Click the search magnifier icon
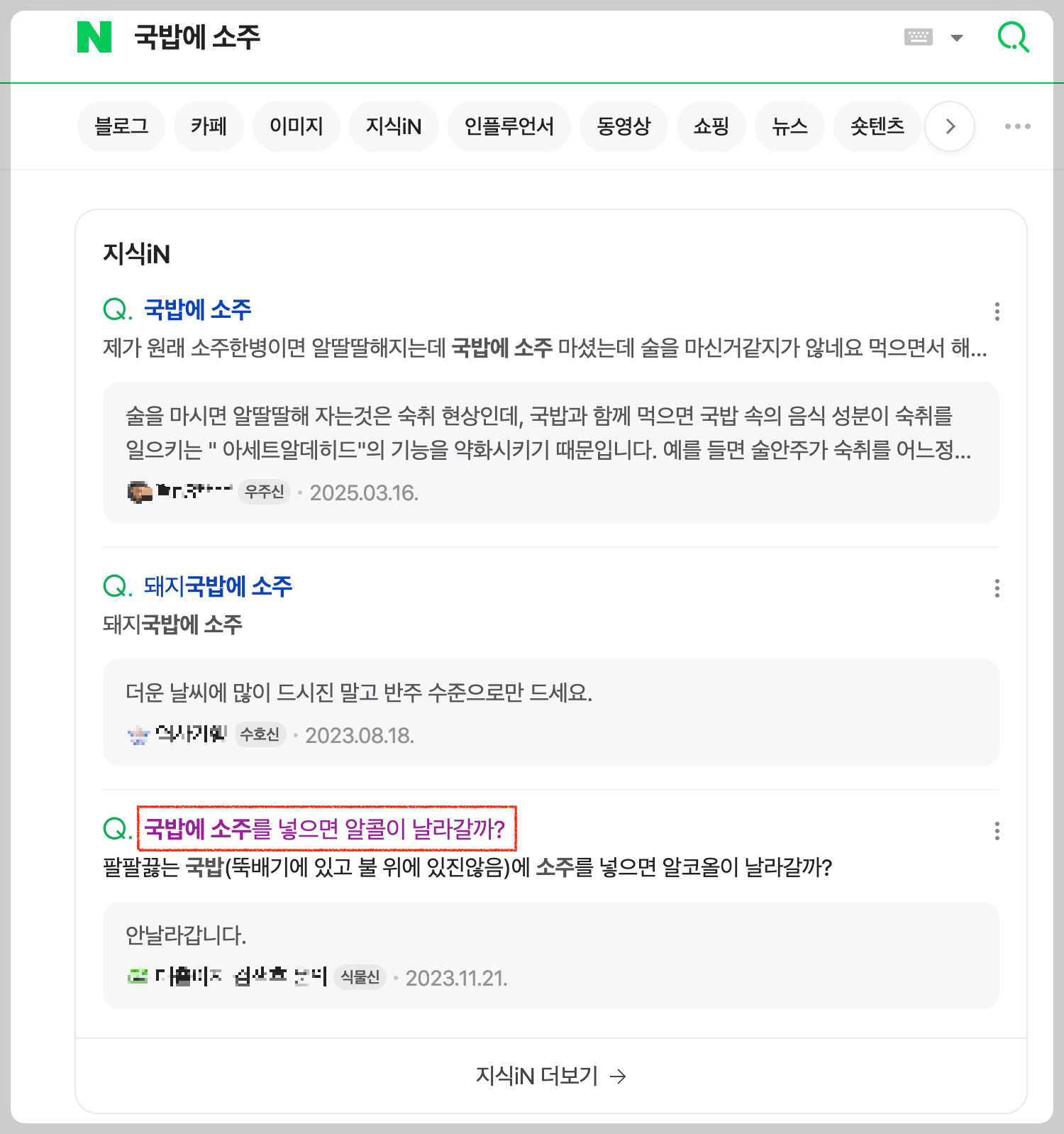 (1014, 38)
